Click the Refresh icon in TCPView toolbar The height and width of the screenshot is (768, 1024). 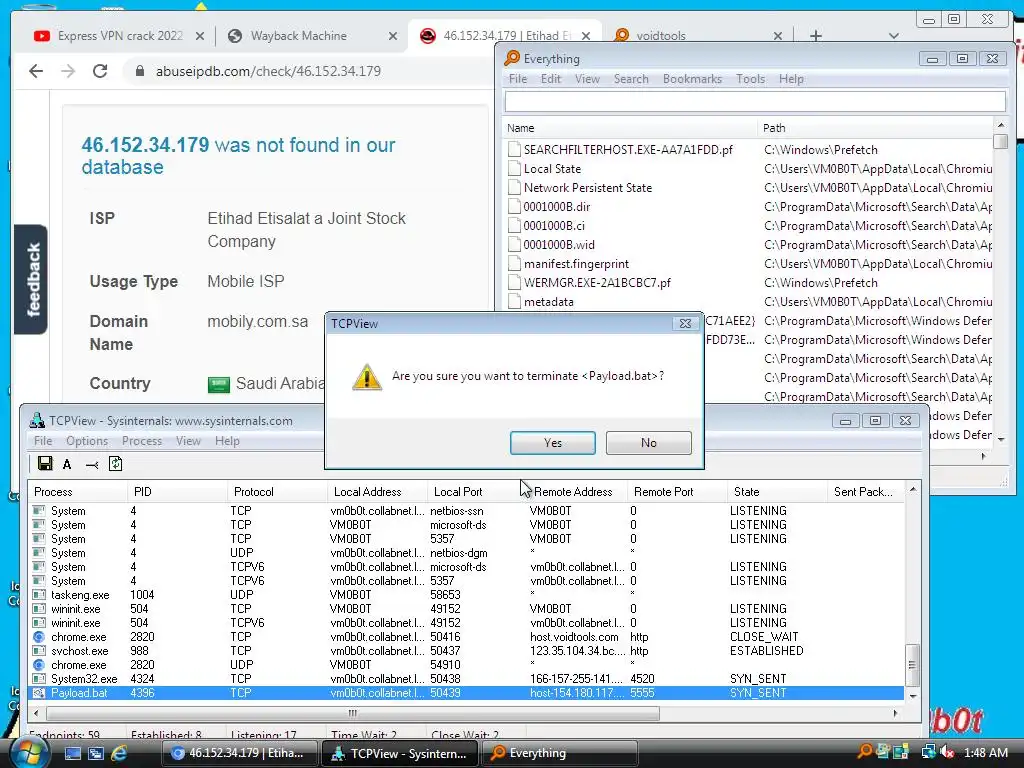116,464
